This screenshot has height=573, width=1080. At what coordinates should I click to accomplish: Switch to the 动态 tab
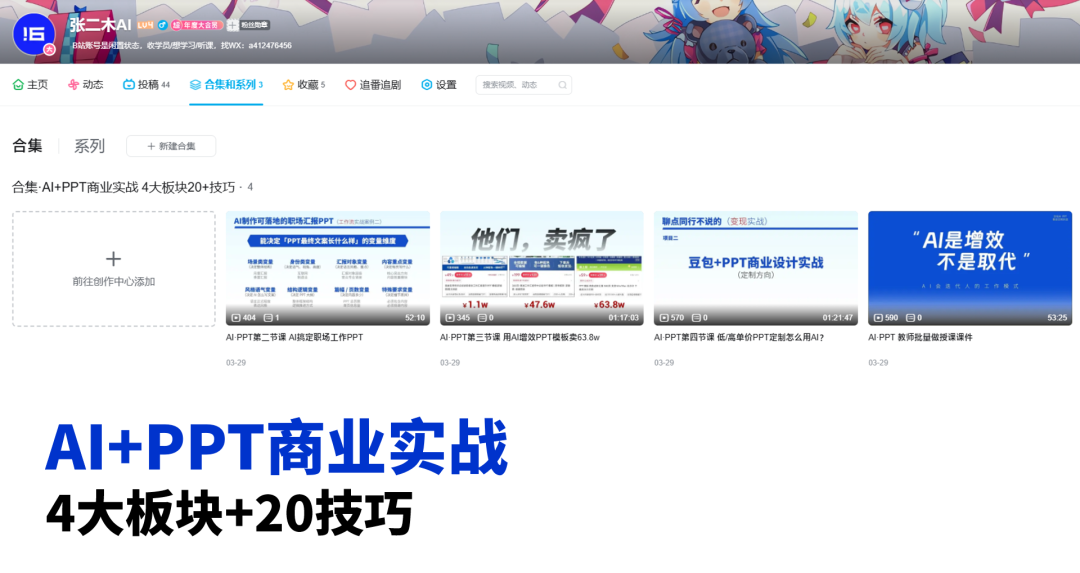click(x=85, y=85)
